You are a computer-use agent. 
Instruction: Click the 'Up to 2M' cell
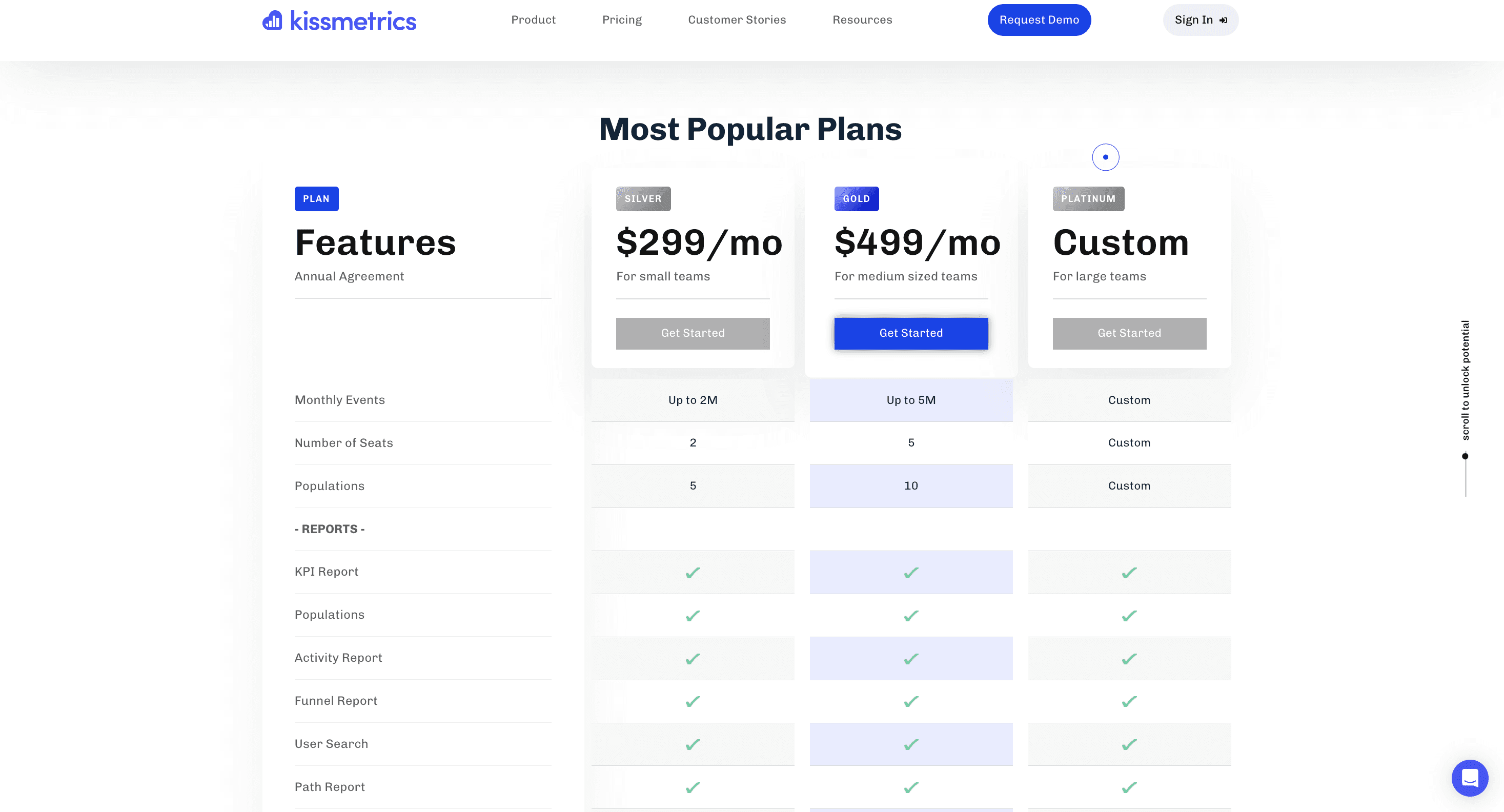693,400
